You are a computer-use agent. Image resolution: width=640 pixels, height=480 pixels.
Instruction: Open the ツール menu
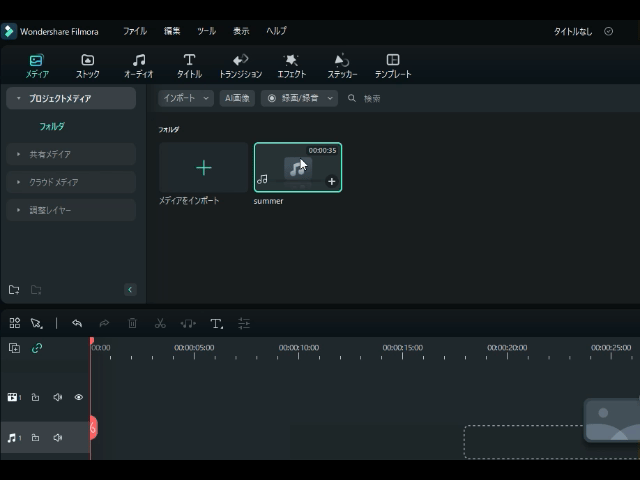point(206,31)
